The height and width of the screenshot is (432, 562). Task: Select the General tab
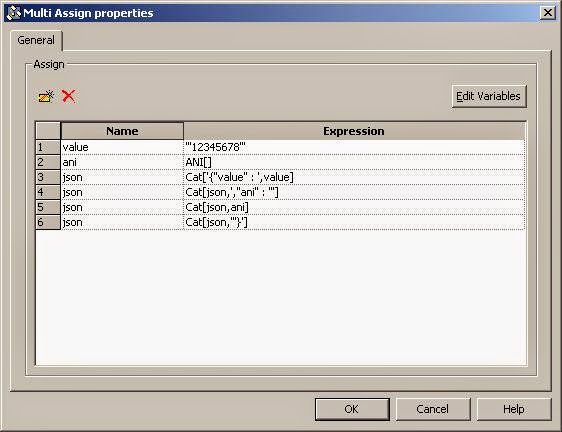click(36, 40)
